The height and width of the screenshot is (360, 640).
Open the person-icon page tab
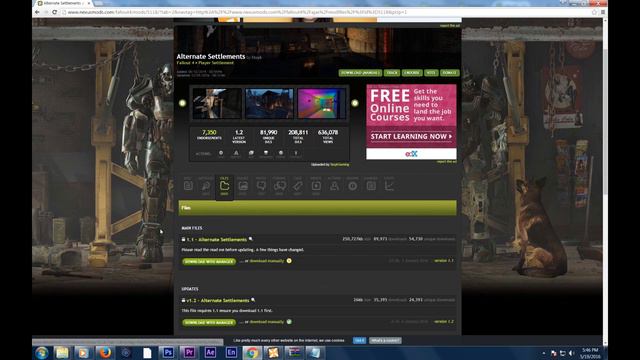pyautogui.click(x=334, y=186)
